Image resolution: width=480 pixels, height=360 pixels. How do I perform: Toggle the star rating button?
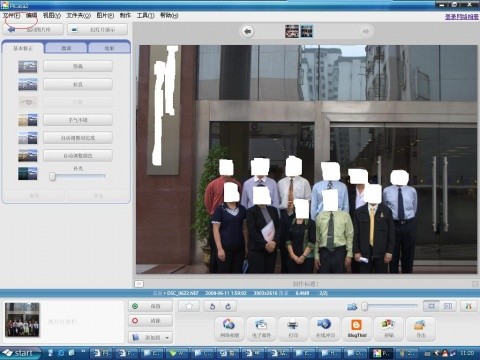(189, 306)
